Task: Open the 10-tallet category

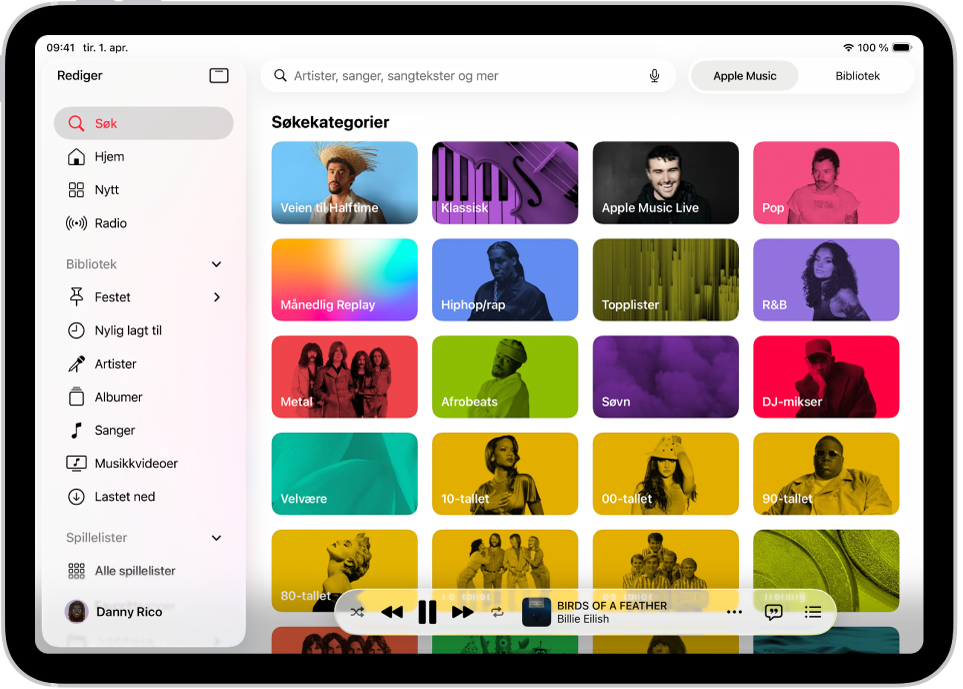Action: (x=505, y=474)
